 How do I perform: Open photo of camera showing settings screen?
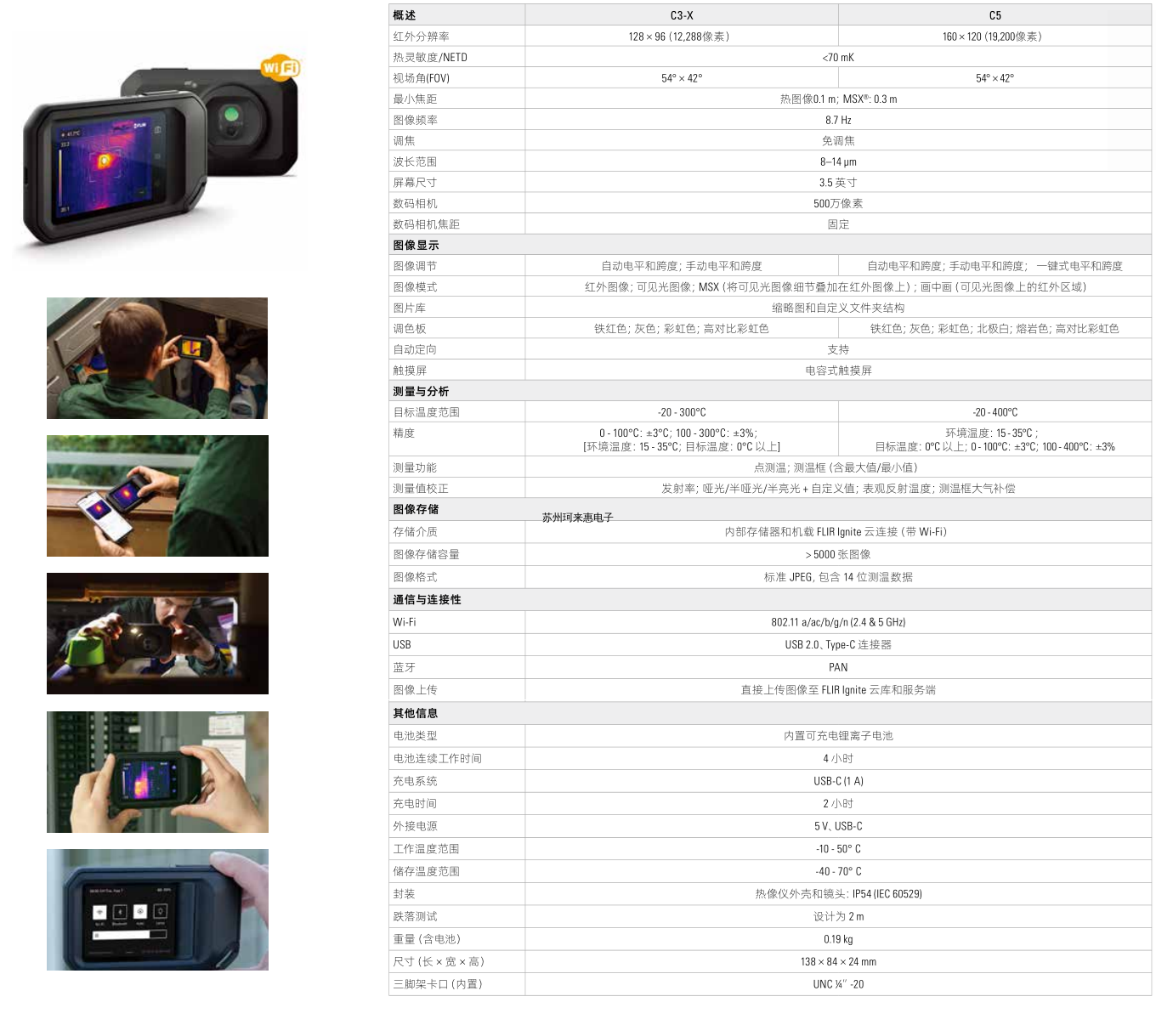[x=157, y=909]
